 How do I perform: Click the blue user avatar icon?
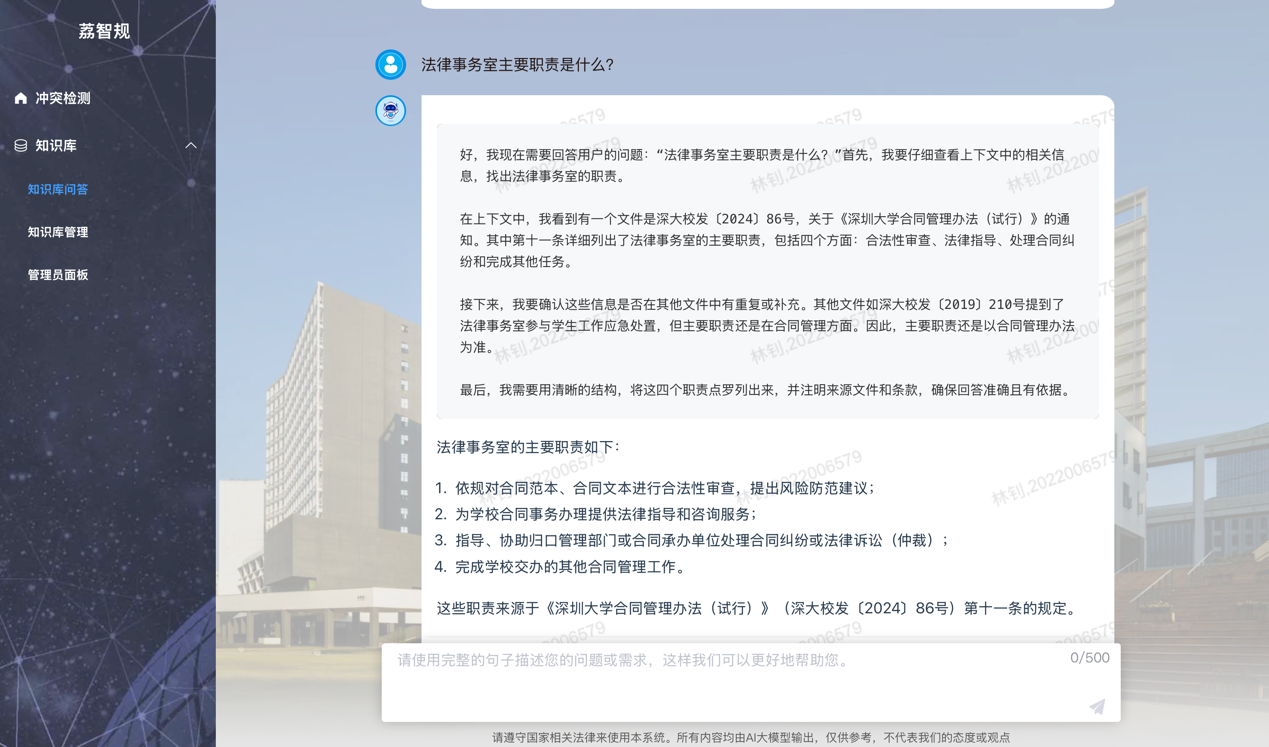[x=390, y=65]
